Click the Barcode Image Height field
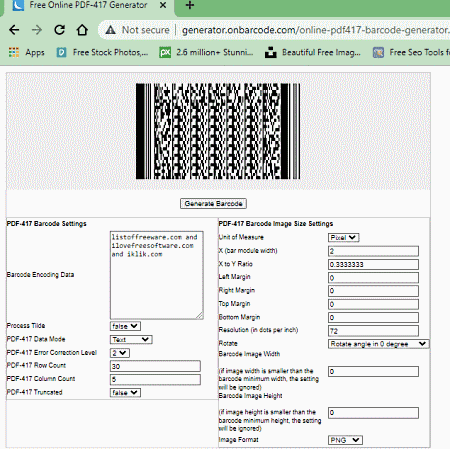The image size is (450, 449). tap(373, 413)
